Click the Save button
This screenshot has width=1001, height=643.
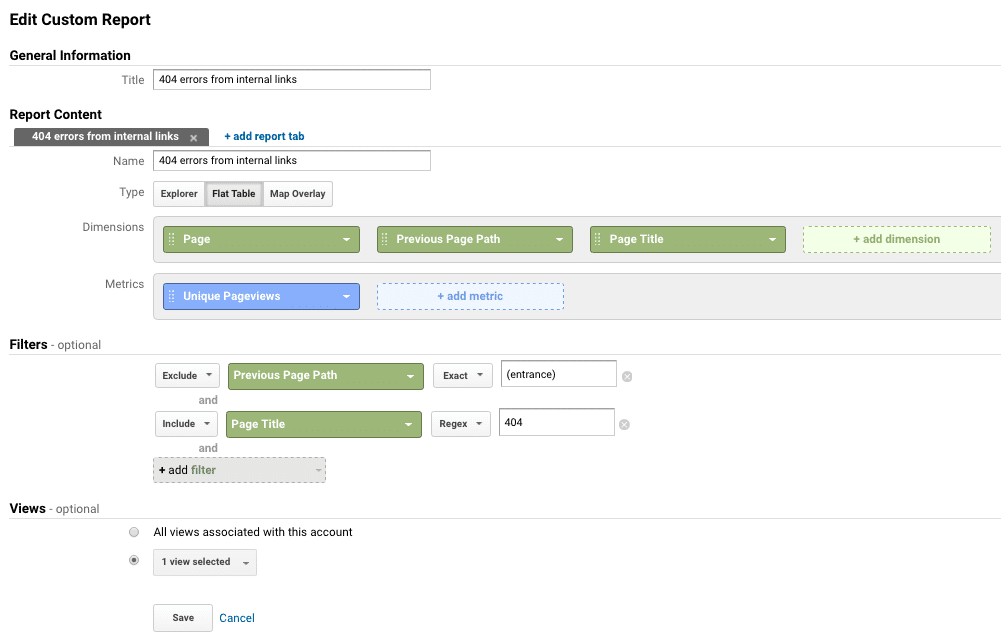click(x=182, y=617)
